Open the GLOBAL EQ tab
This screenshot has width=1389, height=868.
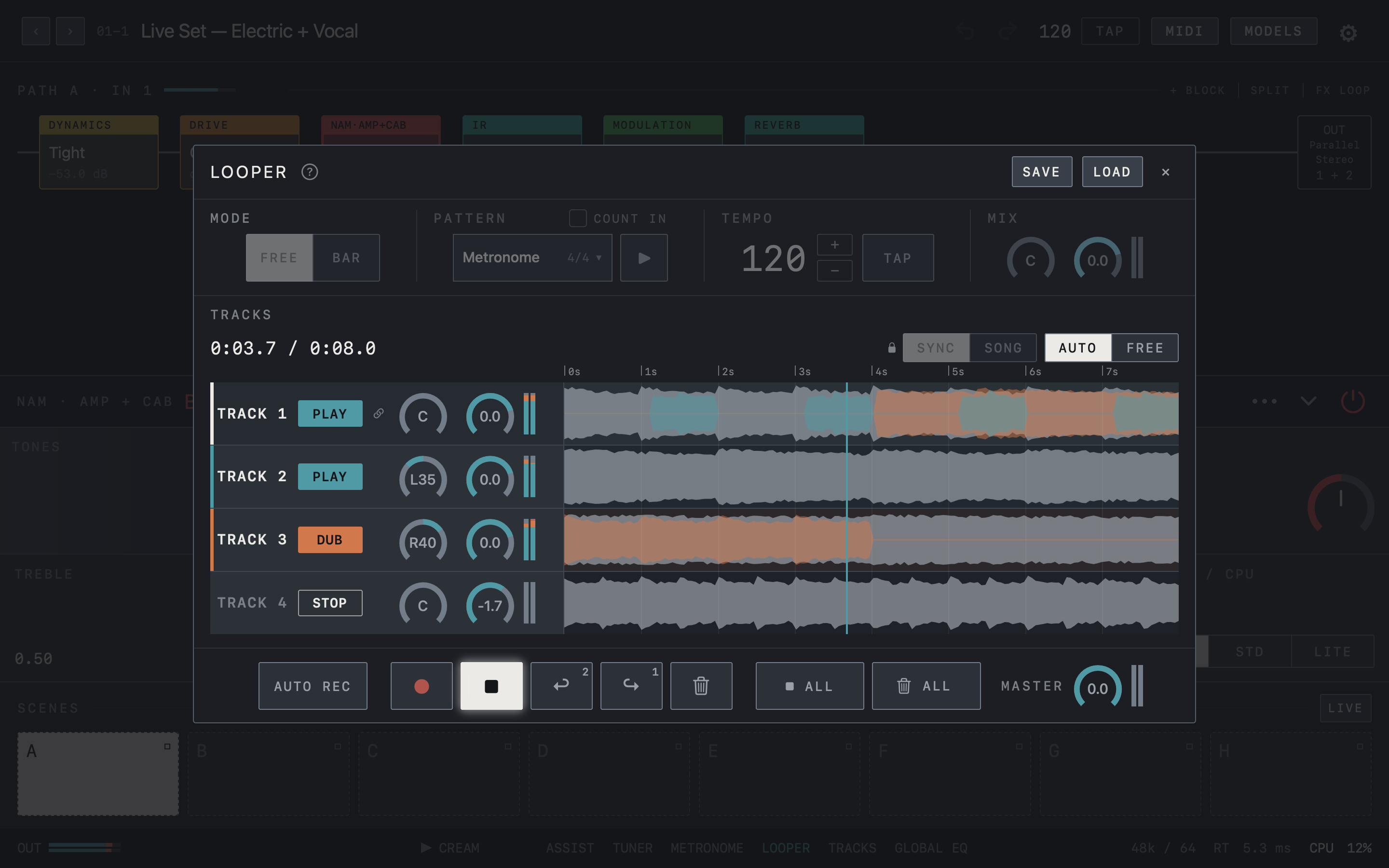[x=931, y=848]
